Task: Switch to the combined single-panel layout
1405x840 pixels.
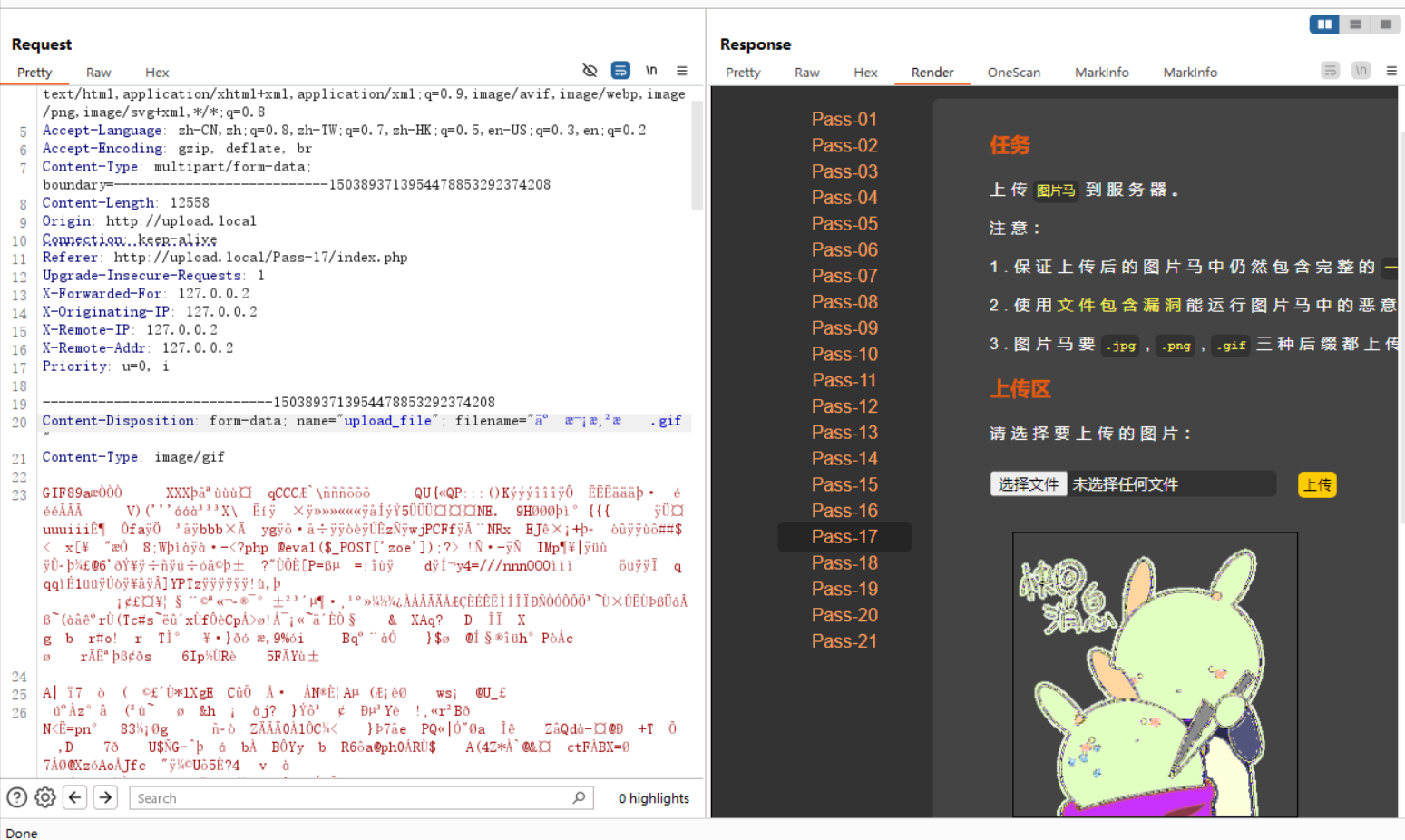Action: coord(1386,24)
